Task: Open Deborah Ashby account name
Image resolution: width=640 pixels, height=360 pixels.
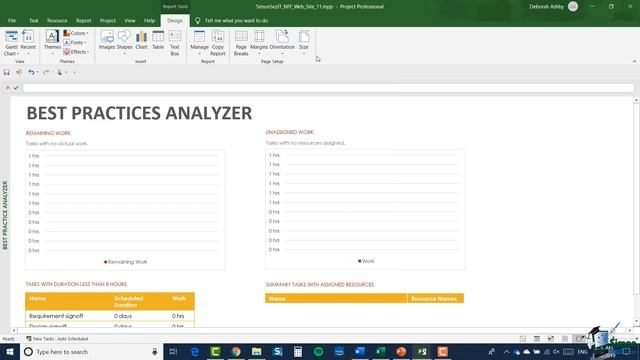Action: (x=546, y=7)
